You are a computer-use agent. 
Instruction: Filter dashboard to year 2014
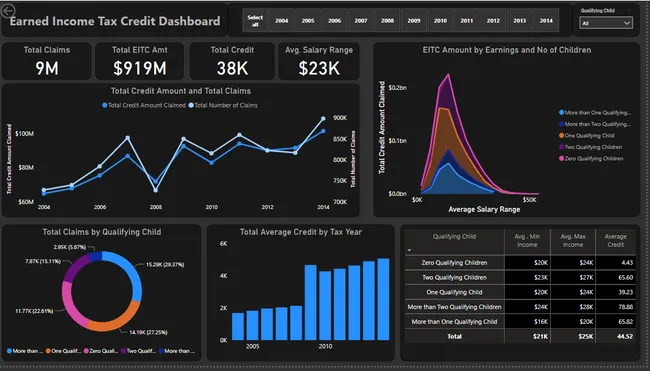point(546,20)
